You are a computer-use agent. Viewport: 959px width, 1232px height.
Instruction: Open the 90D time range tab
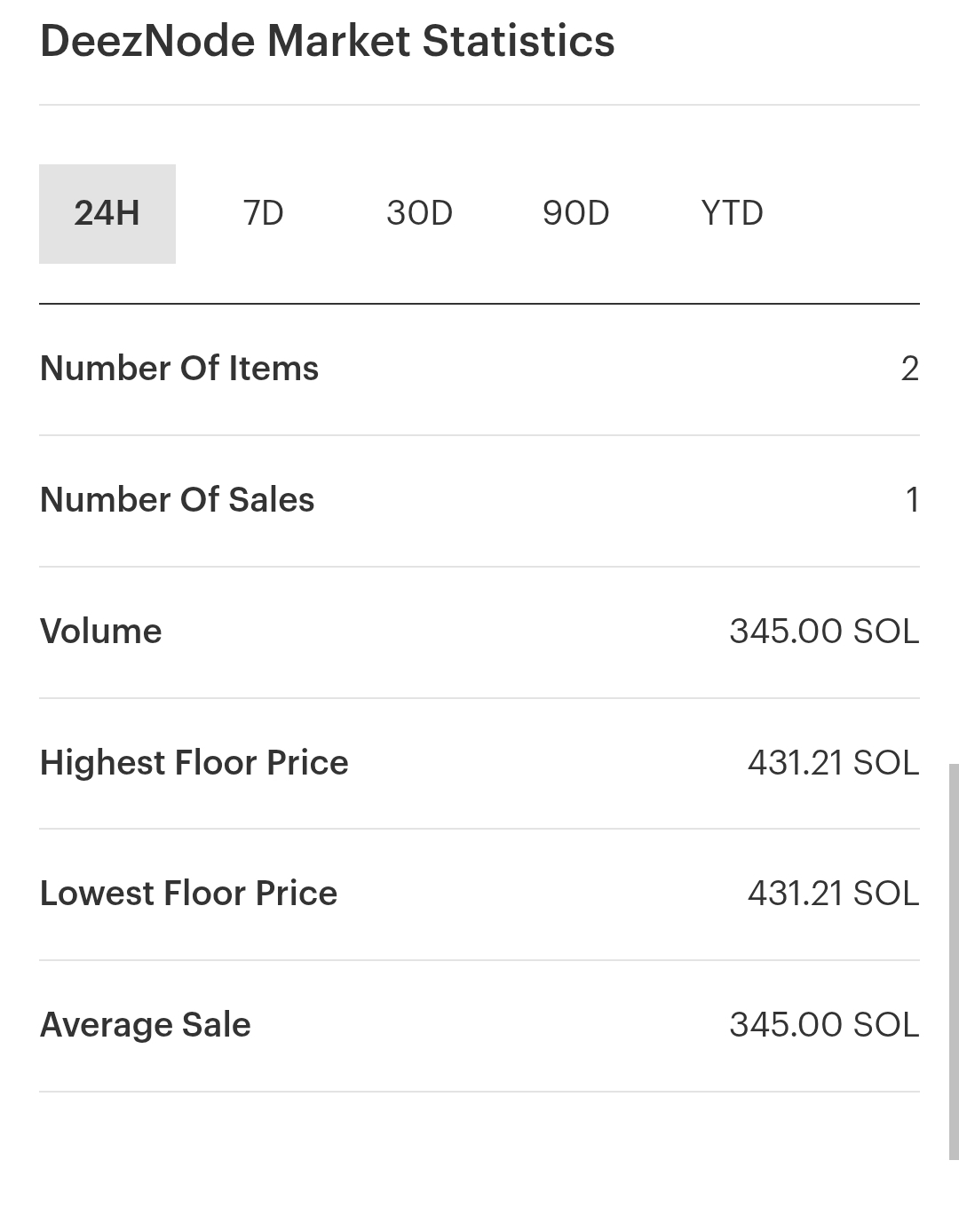(x=576, y=214)
